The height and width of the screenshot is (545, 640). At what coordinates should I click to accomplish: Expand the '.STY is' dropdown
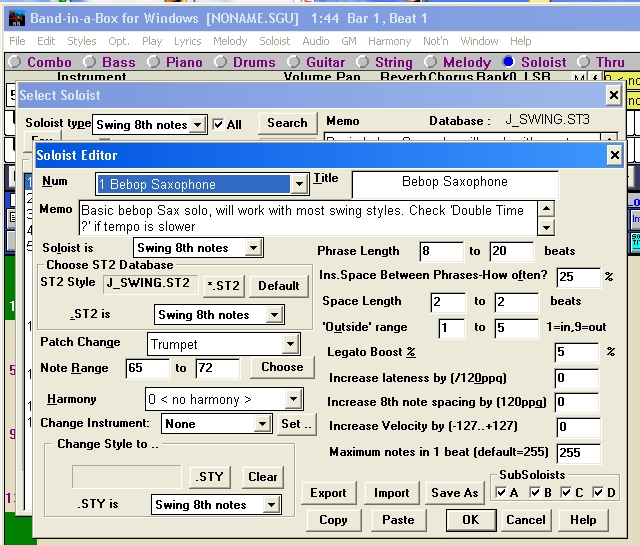(x=271, y=505)
